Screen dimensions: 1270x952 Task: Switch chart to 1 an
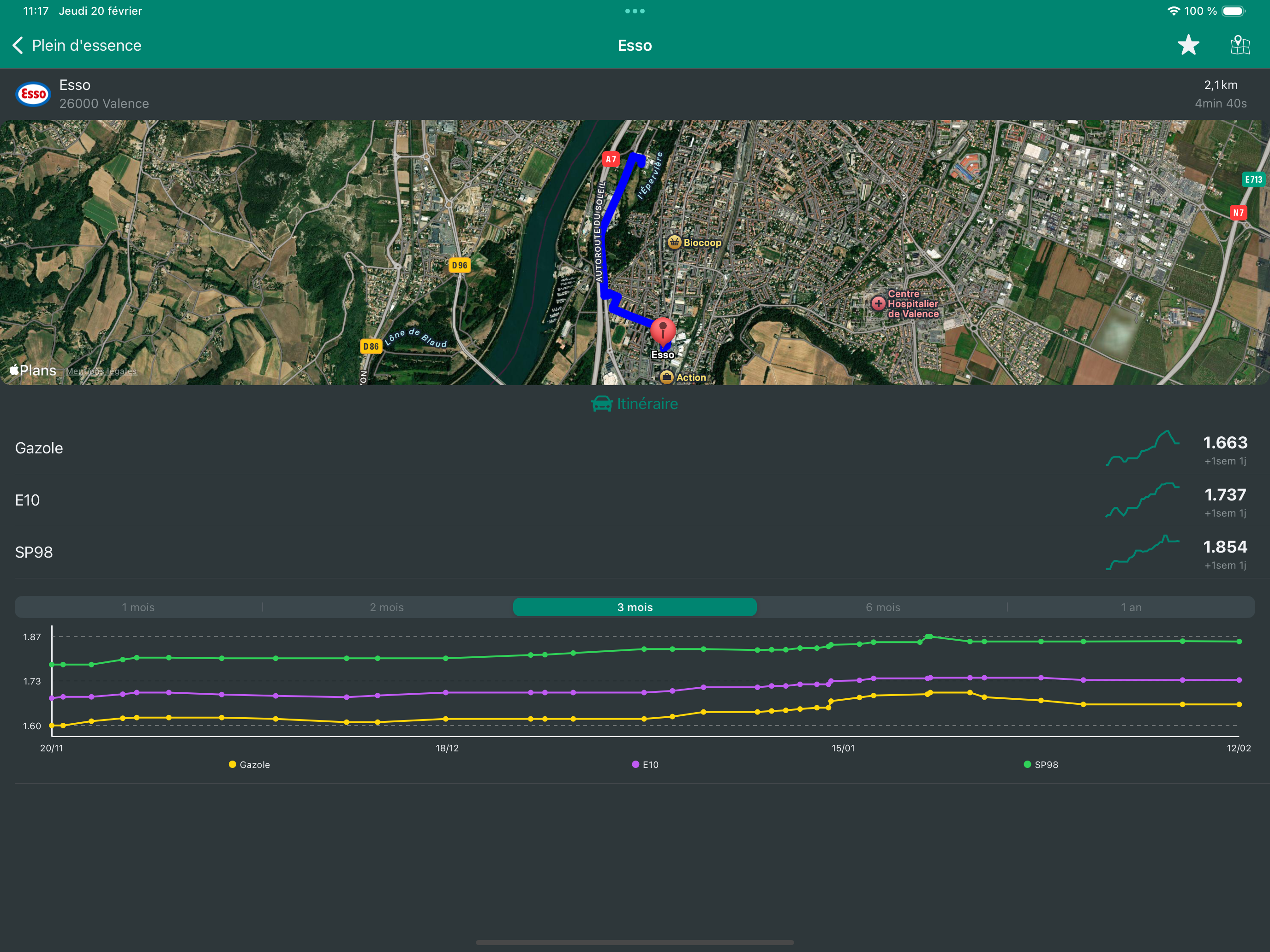pyautogui.click(x=1131, y=607)
